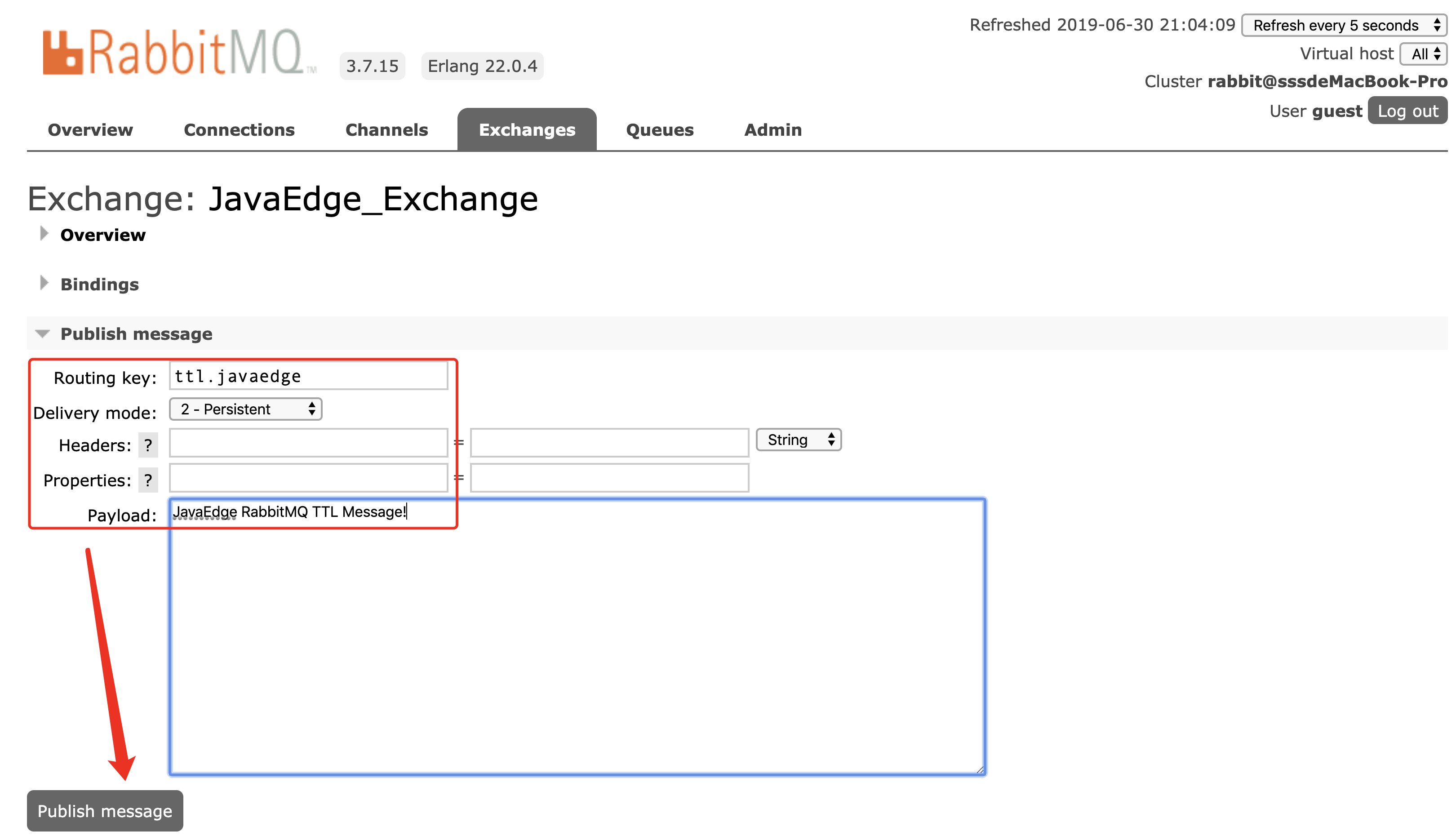Open the Channels tab

(386, 130)
